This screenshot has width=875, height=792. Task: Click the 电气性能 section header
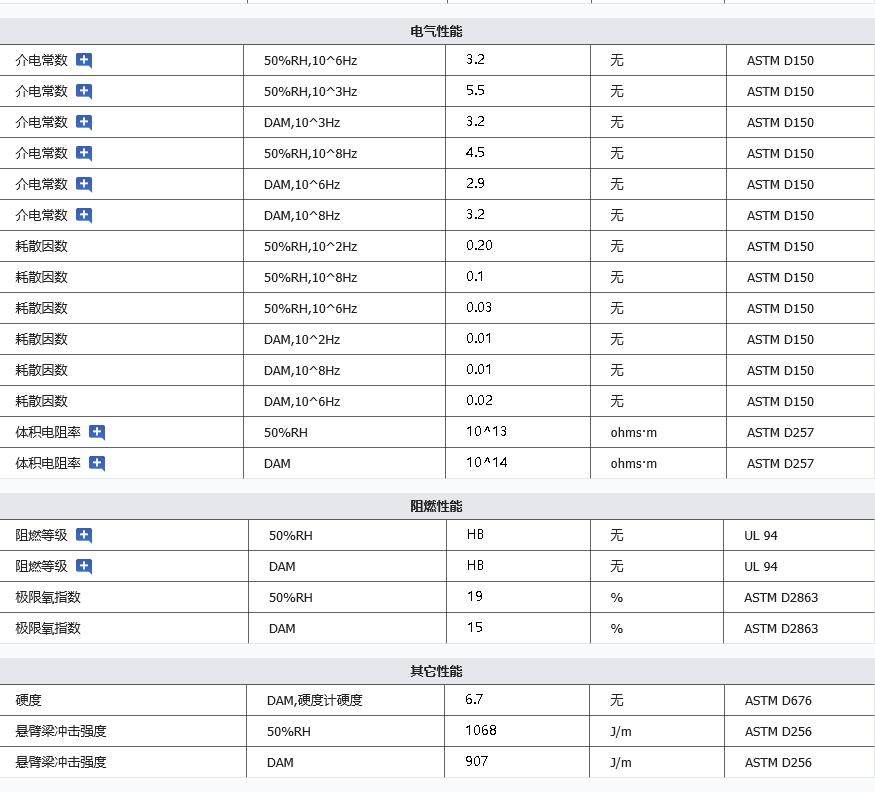tap(436, 31)
